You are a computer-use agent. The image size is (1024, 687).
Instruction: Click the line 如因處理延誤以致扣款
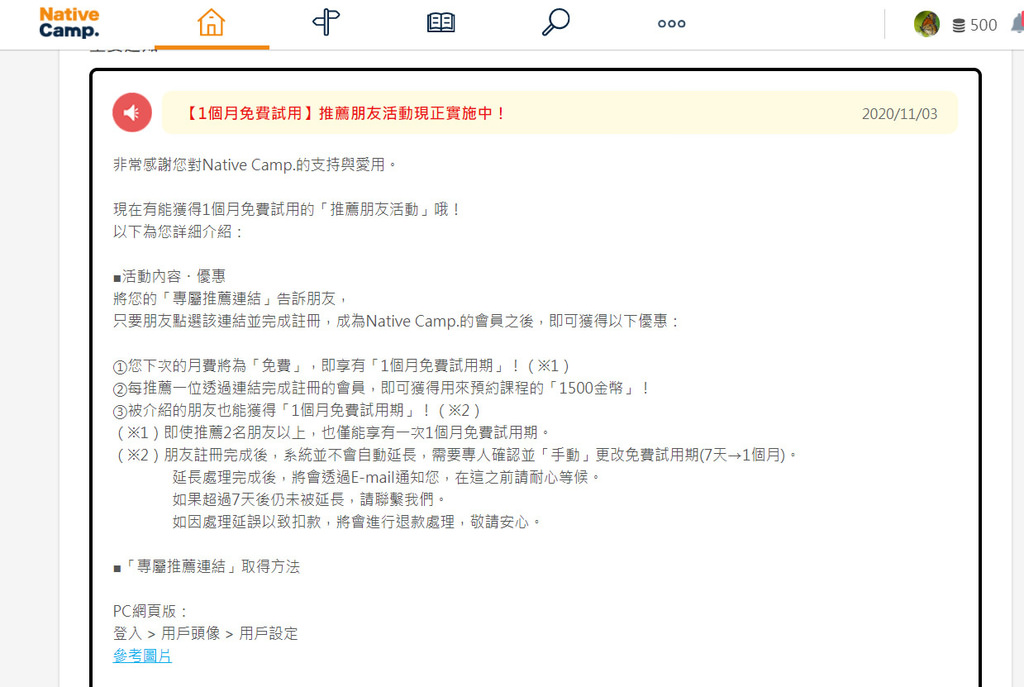click(357, 522)
